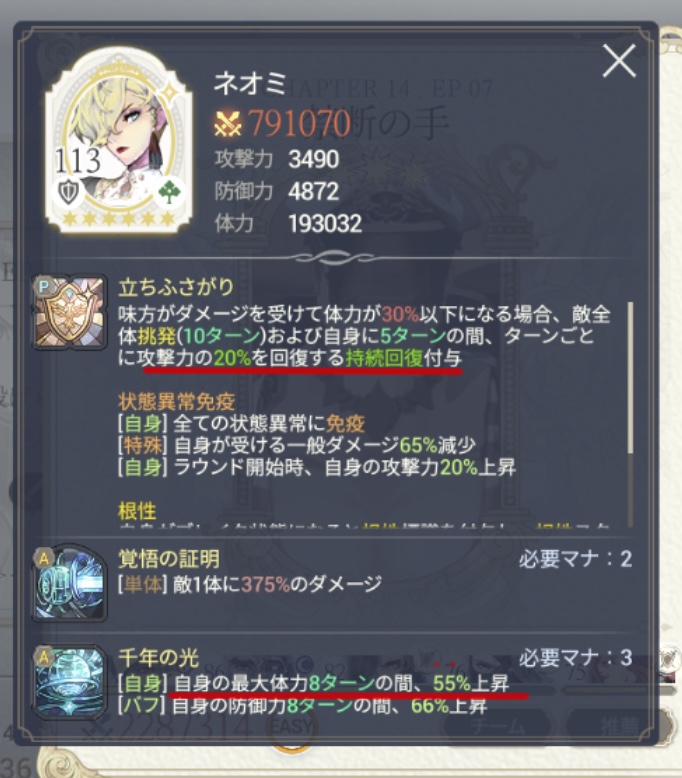
Task: Tap the shield class icon on portrait
Action: pyautogui.click(x=69, y=191)
